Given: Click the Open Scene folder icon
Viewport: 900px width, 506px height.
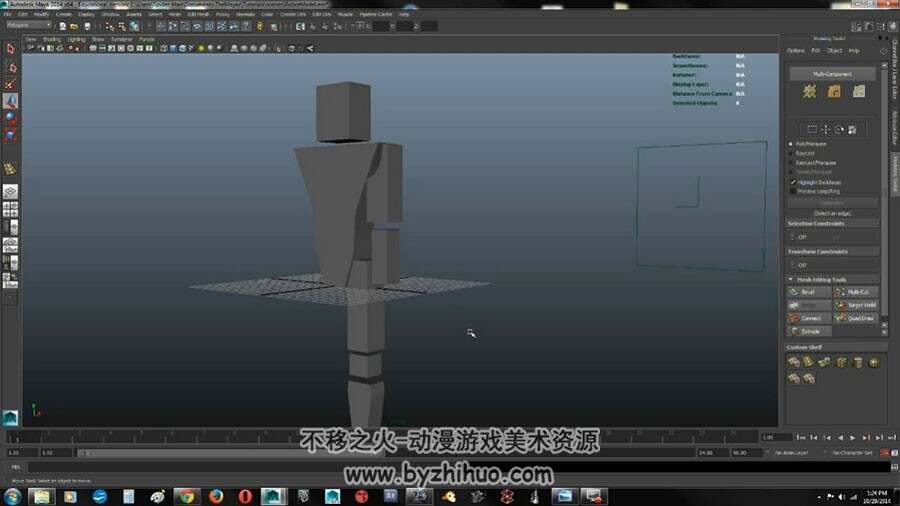Looking at the screenshot, I should 74,26.
